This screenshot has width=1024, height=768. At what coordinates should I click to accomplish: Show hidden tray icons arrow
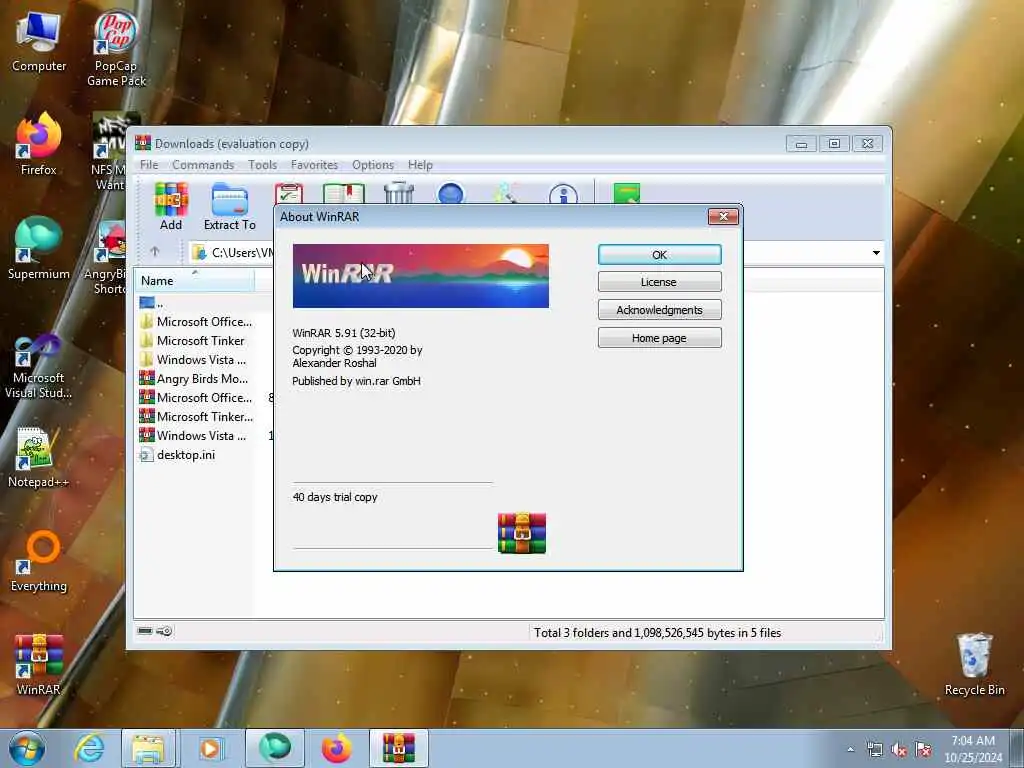coord(850,750)
